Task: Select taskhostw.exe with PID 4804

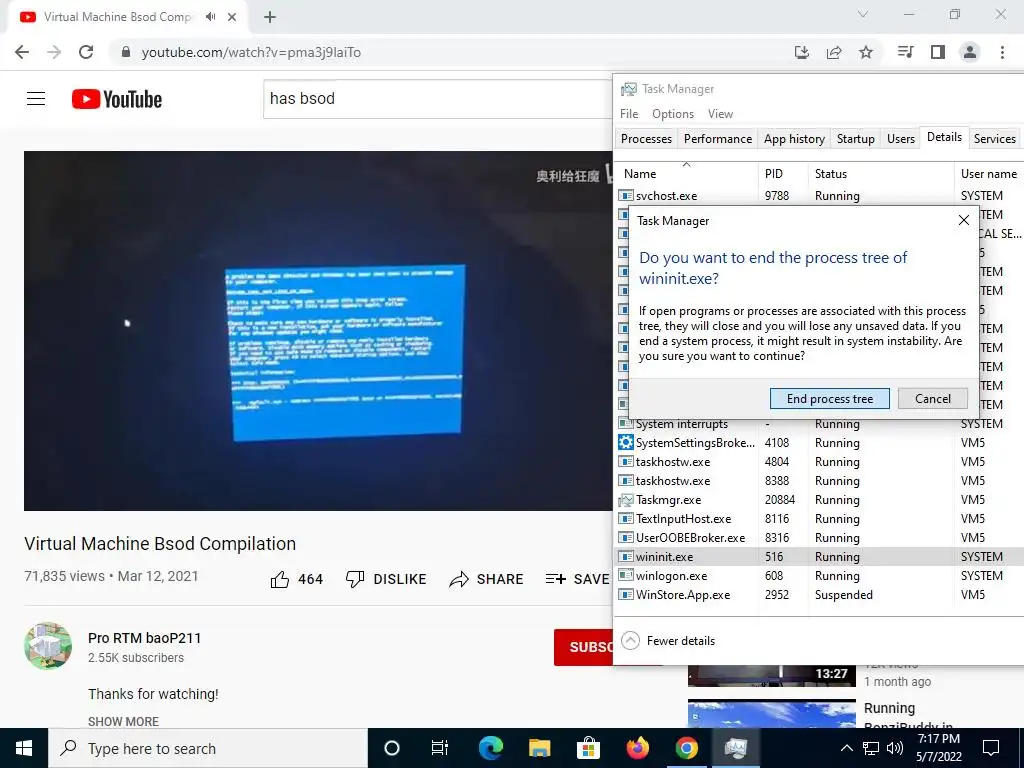Action: [x=819, y=462]
